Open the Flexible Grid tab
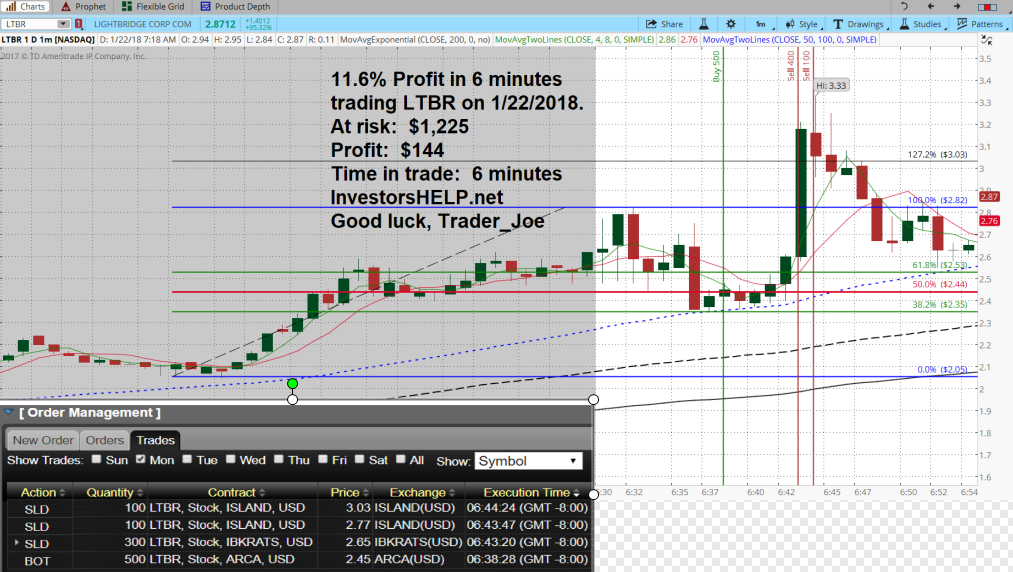Screen dimensions: 1013x572 point(153,6)
